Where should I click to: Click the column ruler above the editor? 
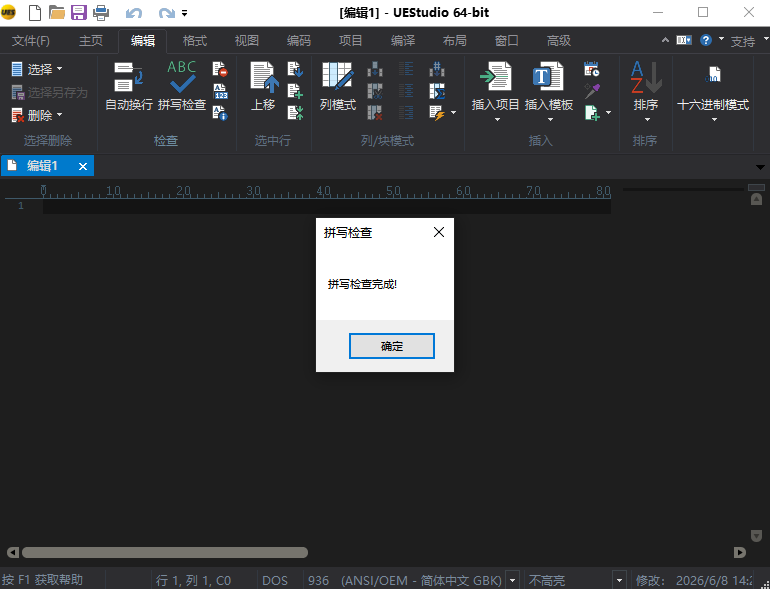click(x=327, y=192)
